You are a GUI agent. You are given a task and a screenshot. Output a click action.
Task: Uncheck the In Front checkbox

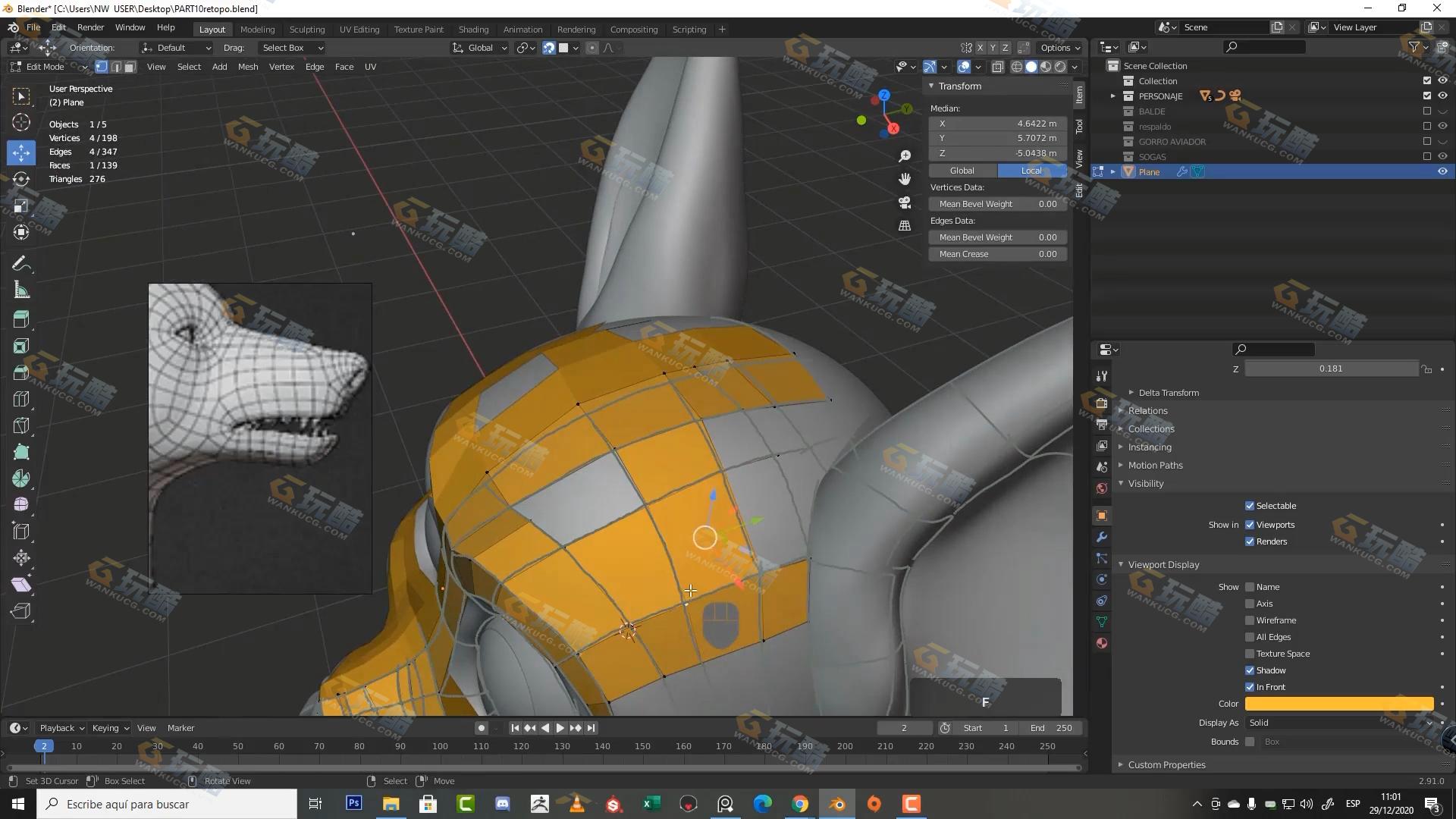click(x=1250, y=687)
